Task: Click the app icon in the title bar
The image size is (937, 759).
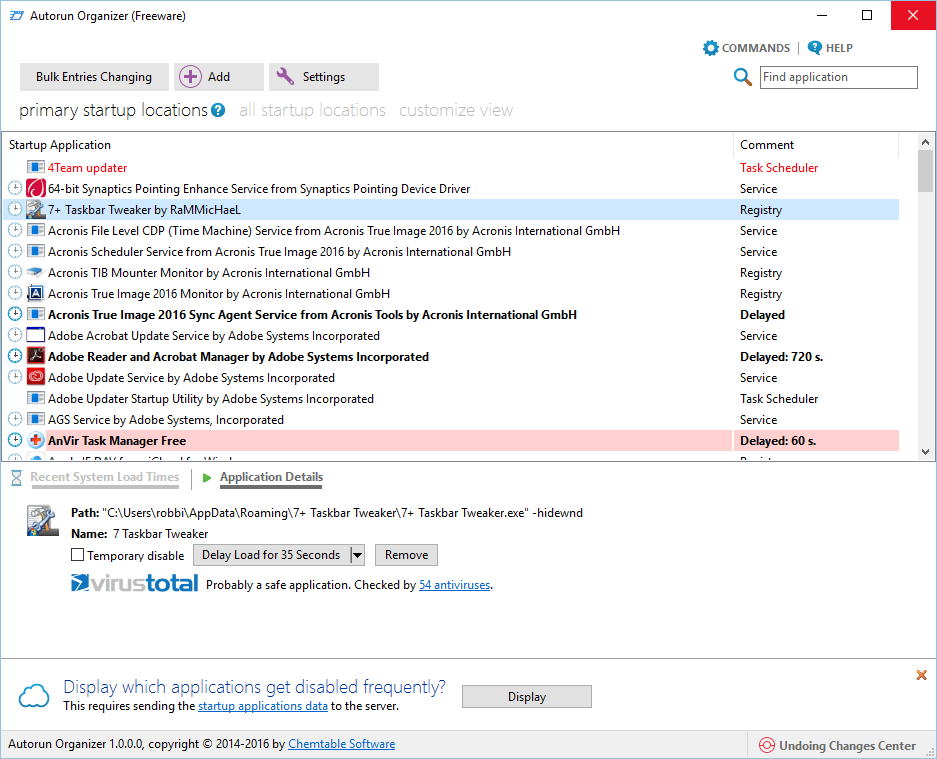Action: coord(17,16)
